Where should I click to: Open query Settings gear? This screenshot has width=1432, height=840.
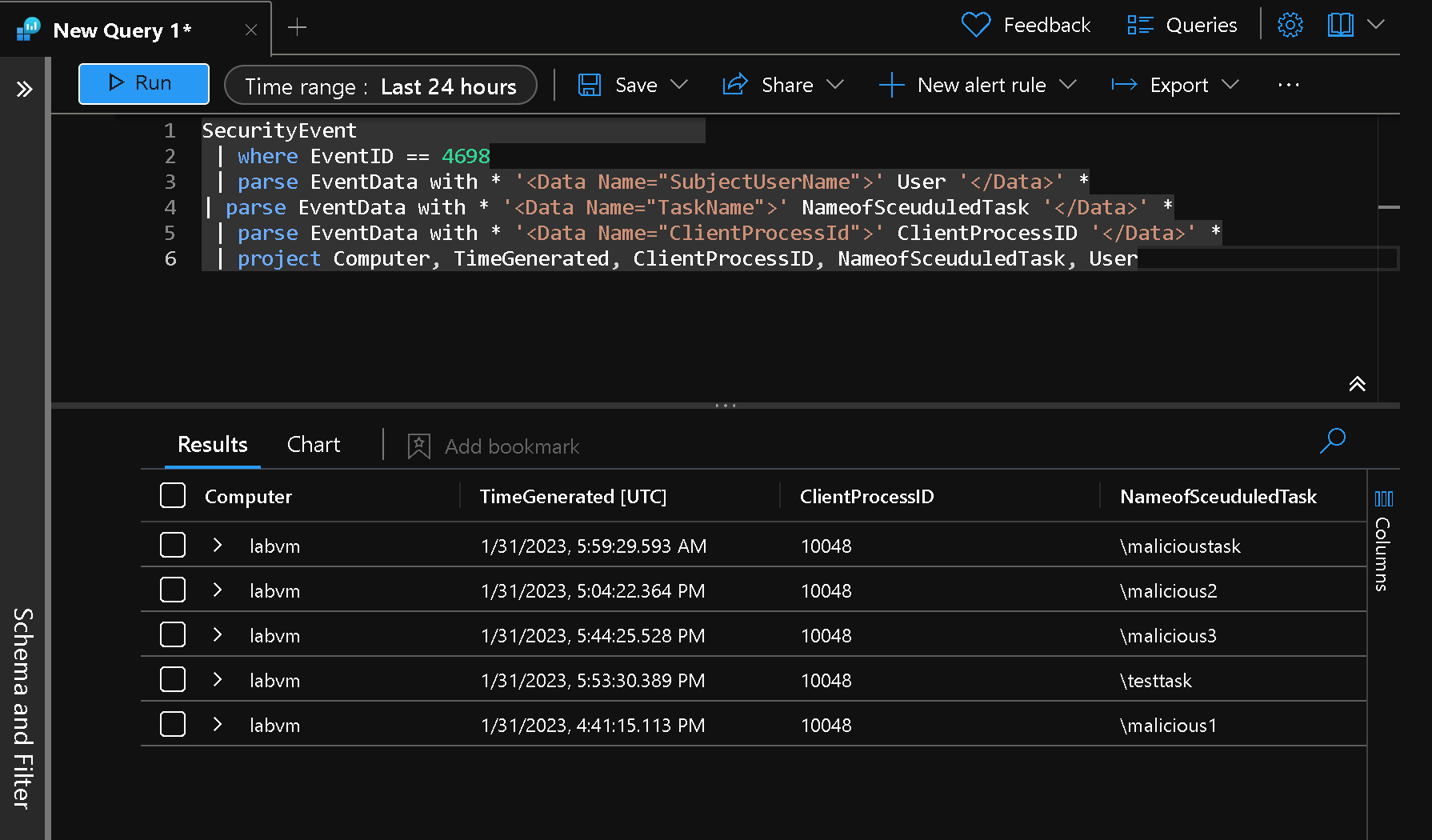1290,25
